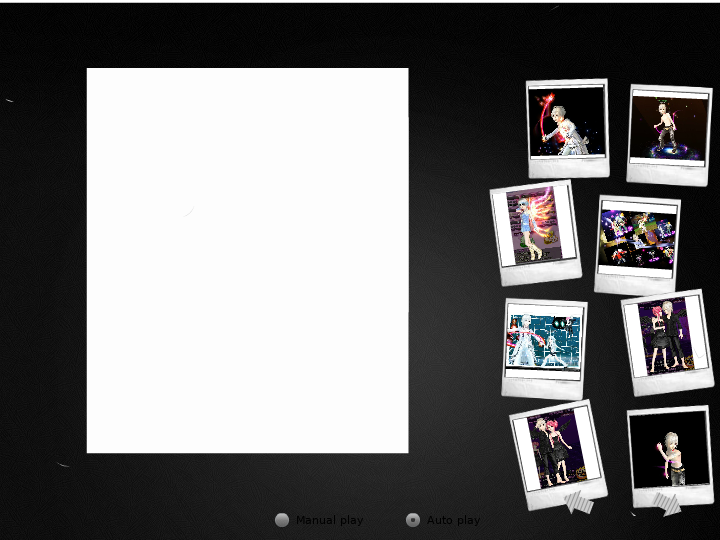
Task: Click caption strip under teal background photo
Action: [542, 387]
